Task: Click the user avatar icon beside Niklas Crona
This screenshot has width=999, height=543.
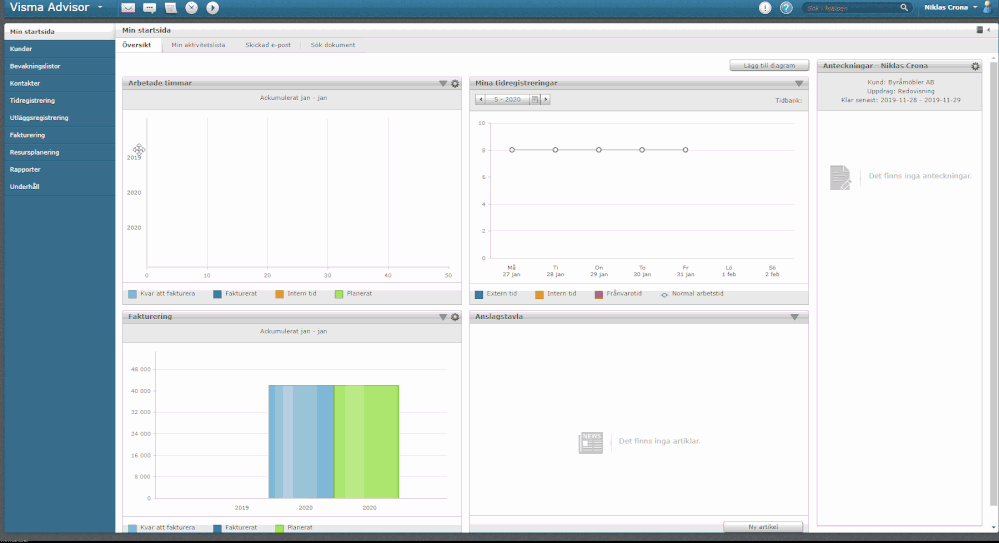Action: tap(988, 7)
